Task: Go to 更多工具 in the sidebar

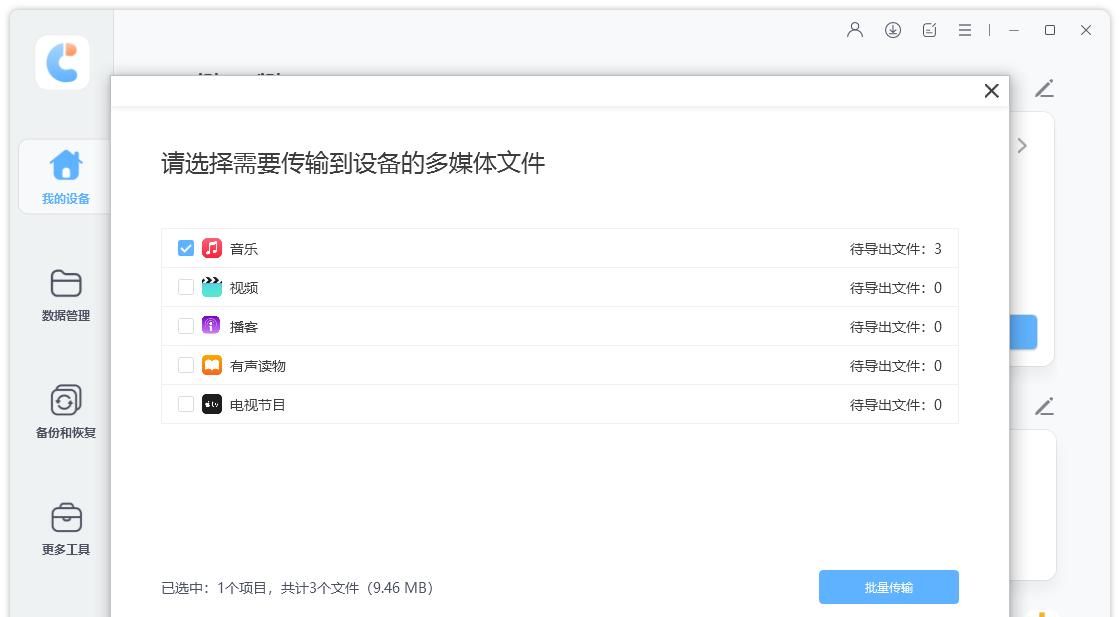Action: pos(64,527)
